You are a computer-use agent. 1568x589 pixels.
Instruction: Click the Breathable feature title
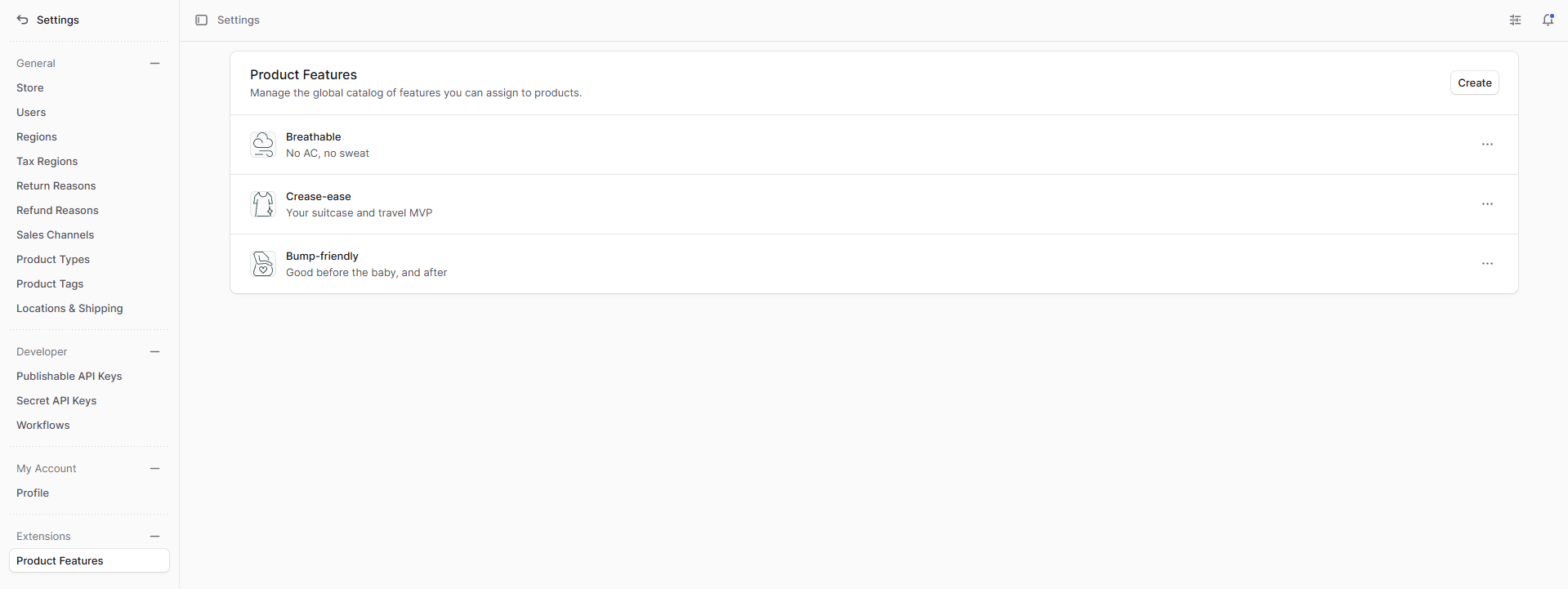click(314, 136)
